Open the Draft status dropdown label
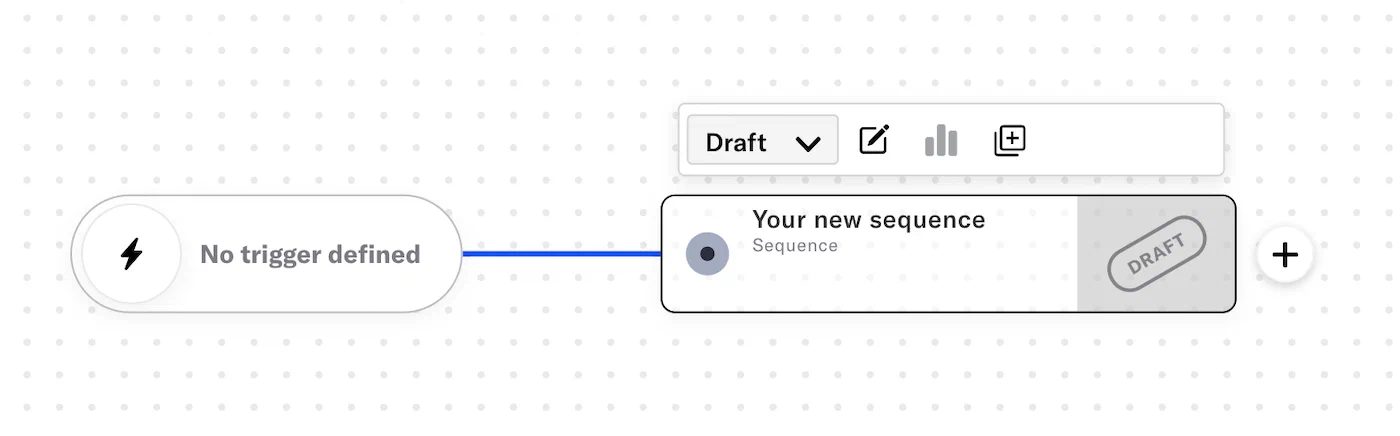The height and width of the screenshot is (436, 1400). [x=736, y=142]
